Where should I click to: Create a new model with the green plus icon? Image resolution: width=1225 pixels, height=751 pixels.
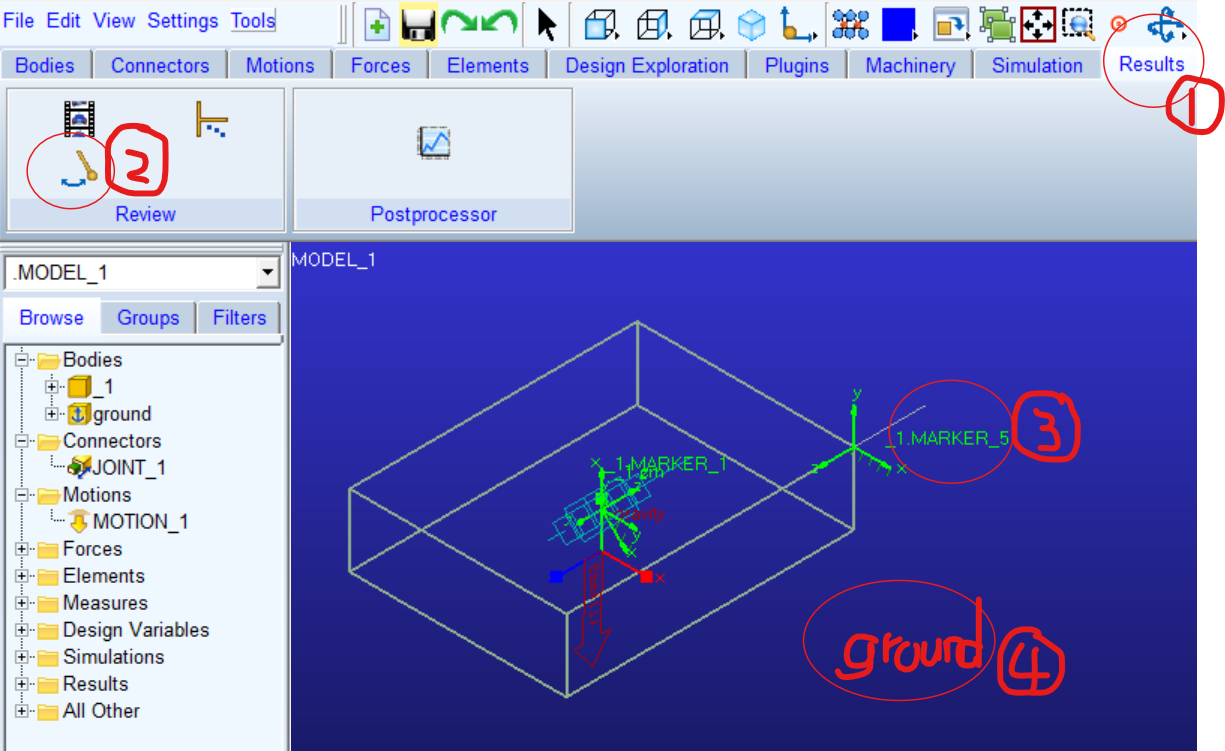(x=378, y=25)
